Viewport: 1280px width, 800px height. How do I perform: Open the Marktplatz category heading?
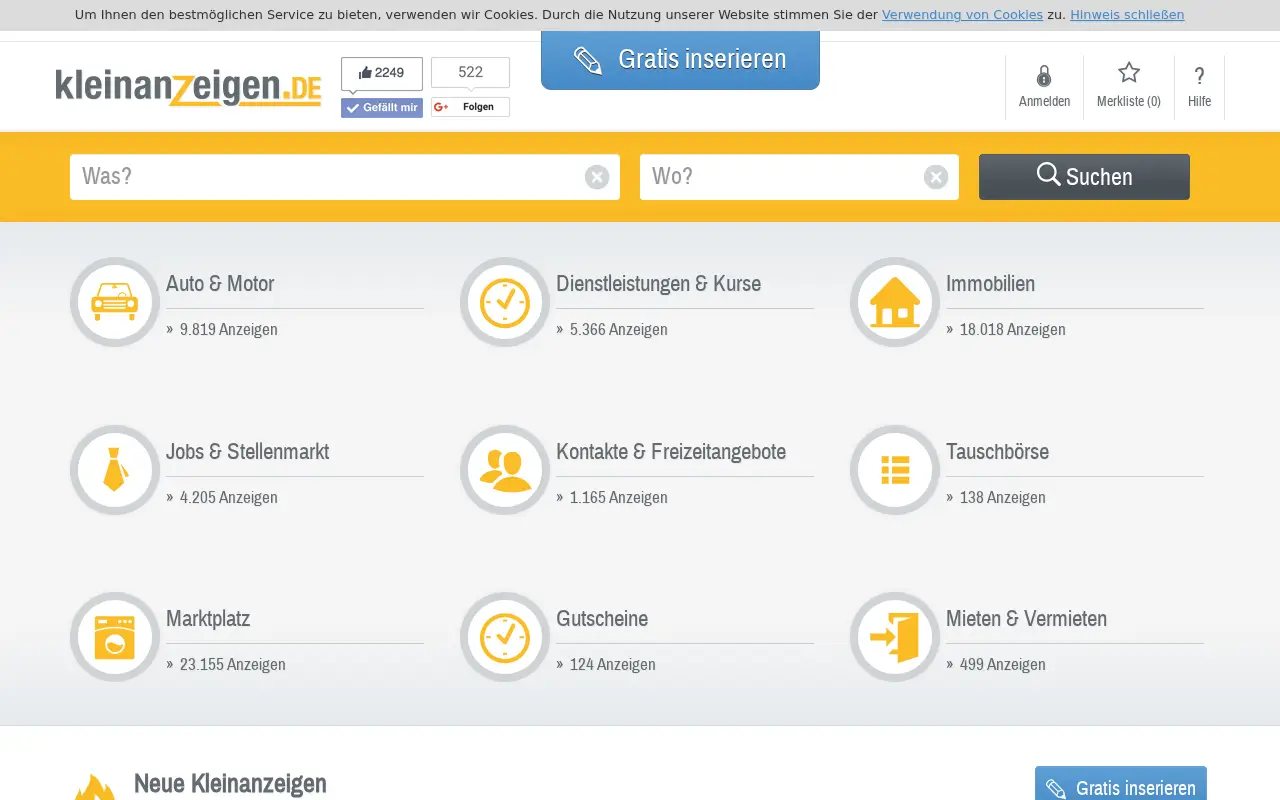point(208,618)
